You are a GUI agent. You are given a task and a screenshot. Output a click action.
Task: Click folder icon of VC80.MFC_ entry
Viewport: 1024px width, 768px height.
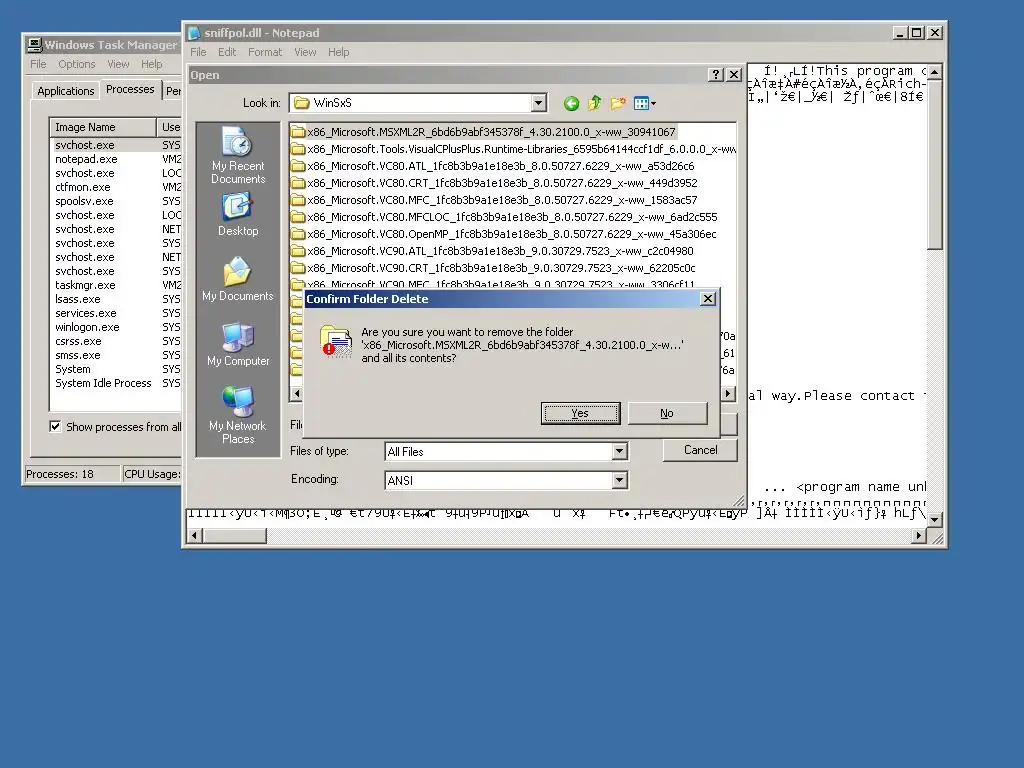point(298,200)
